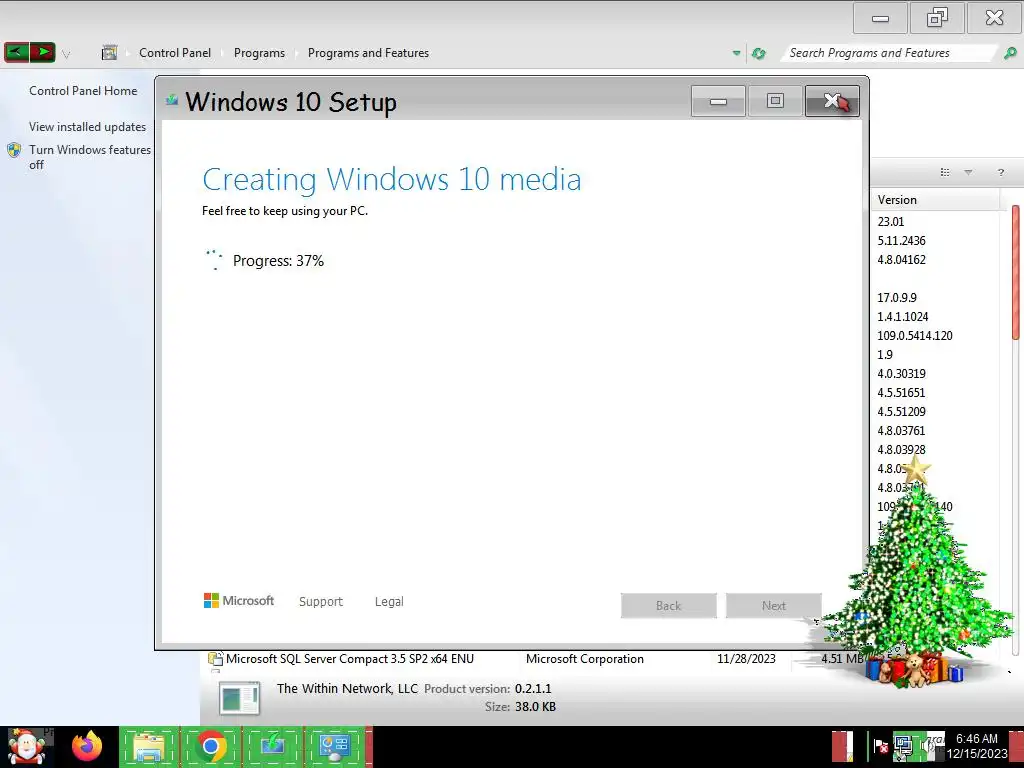Select version 109.0.5414.120 entry
Screen dimensions: 1024x768
(x=915, y=335)
